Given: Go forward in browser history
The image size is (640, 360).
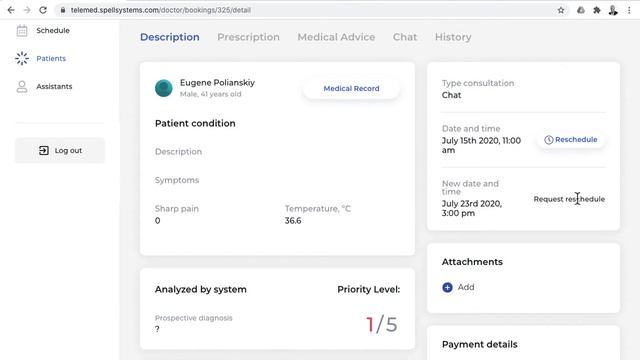Looking at the screenshot, I should (x=27, y=10).
